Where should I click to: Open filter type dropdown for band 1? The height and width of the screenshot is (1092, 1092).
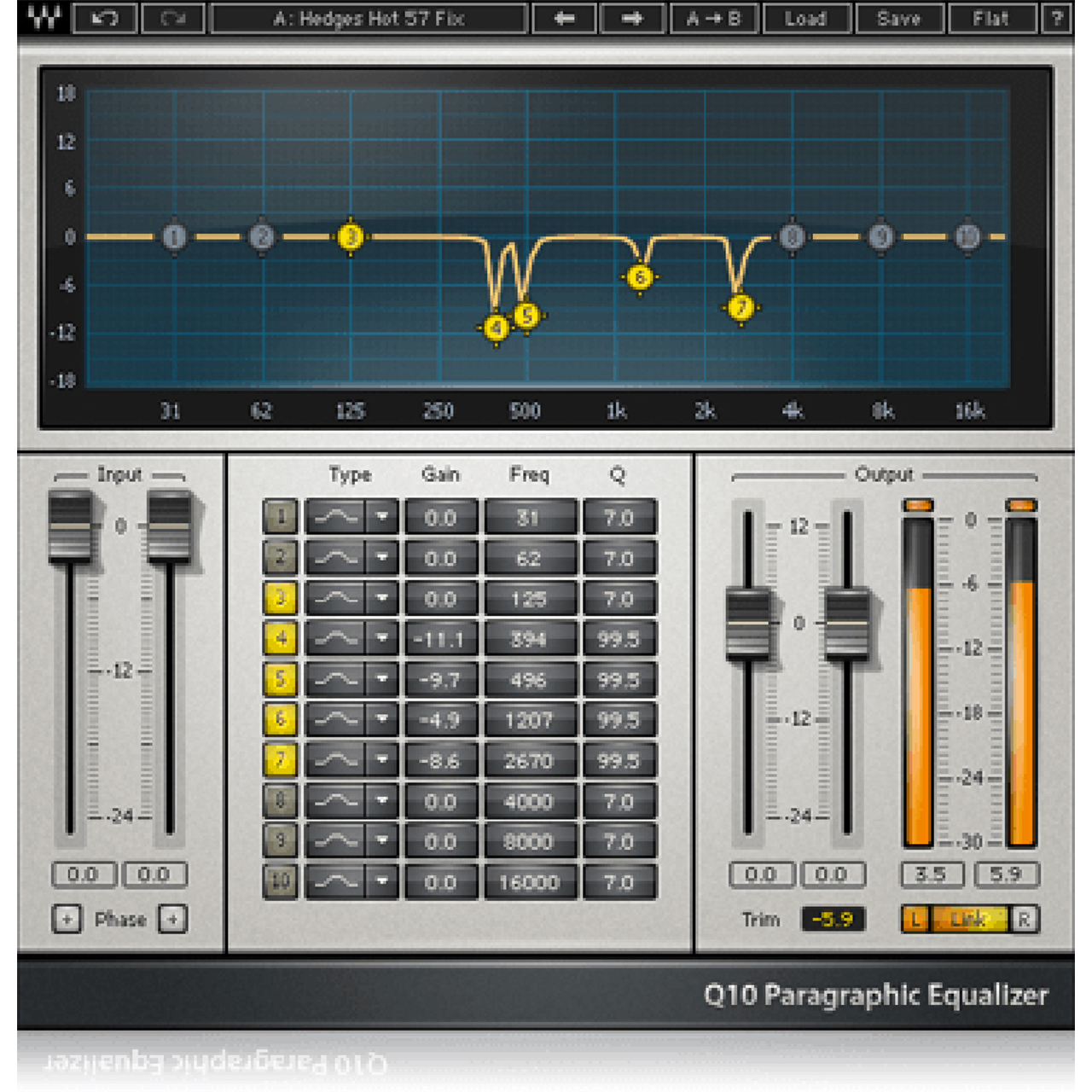(x=381, y=517)
